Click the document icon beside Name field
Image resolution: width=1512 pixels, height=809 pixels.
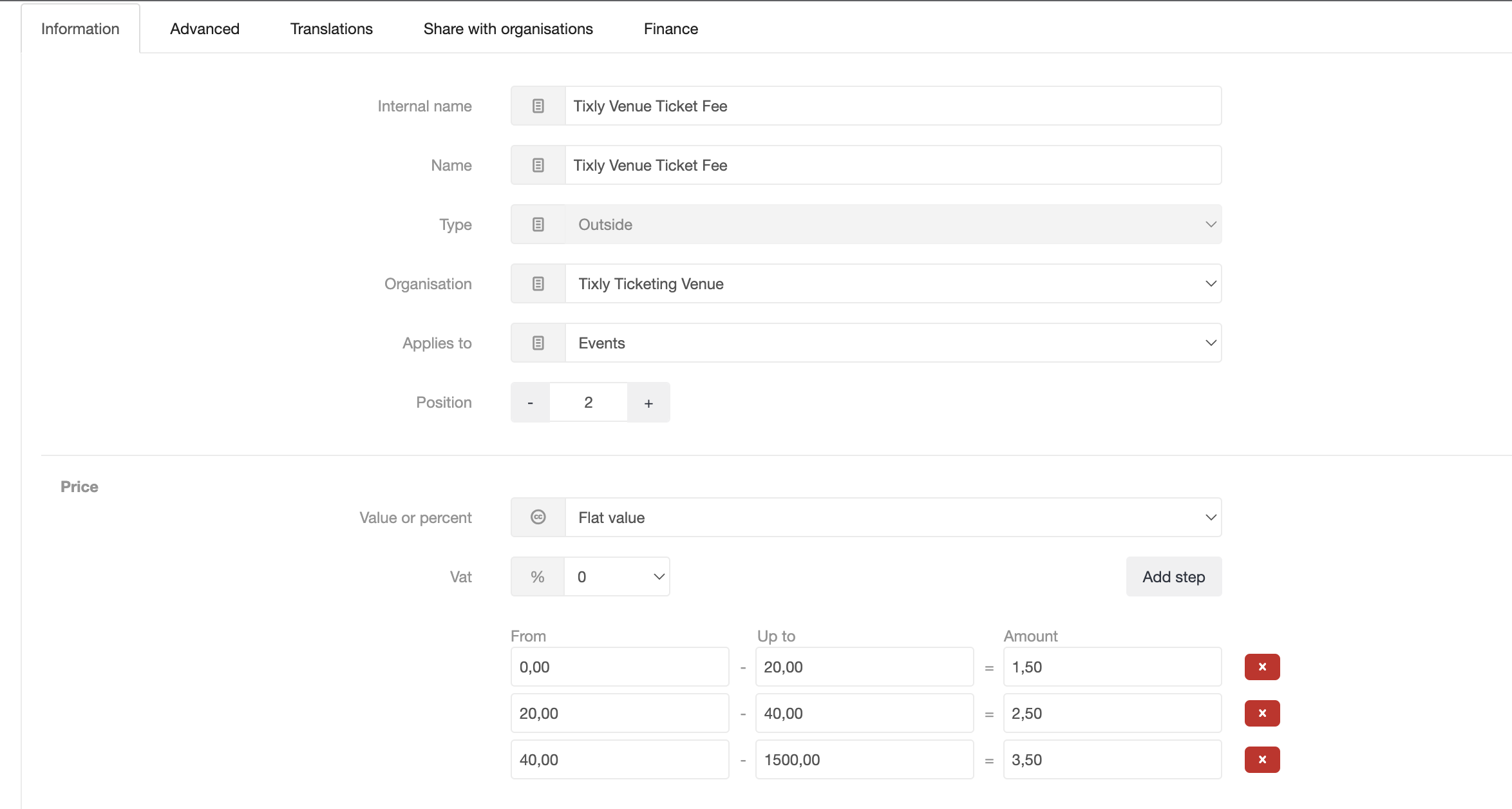[x=538, y=165]
